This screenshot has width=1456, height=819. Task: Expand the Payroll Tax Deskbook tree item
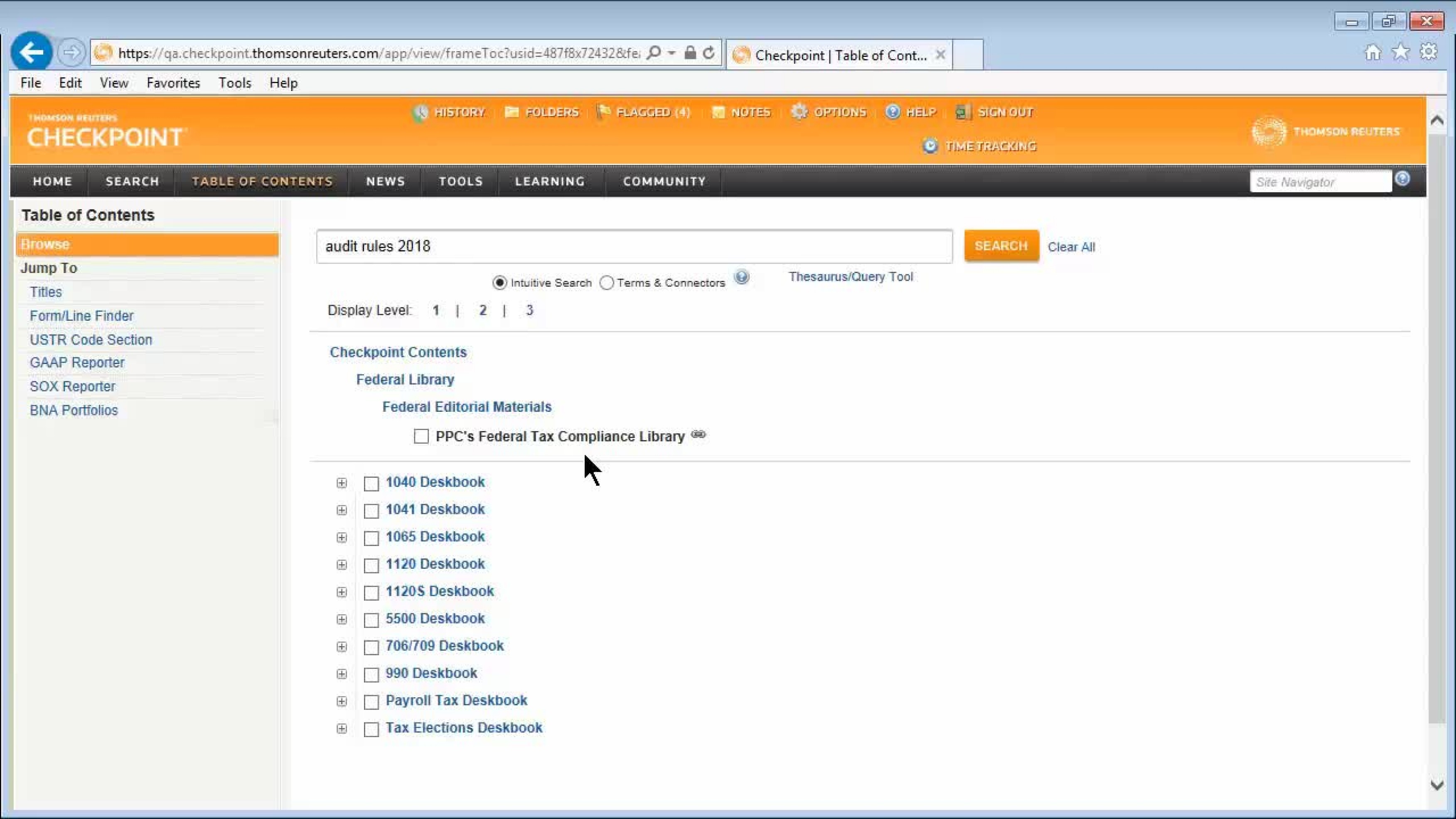point(342,701)
